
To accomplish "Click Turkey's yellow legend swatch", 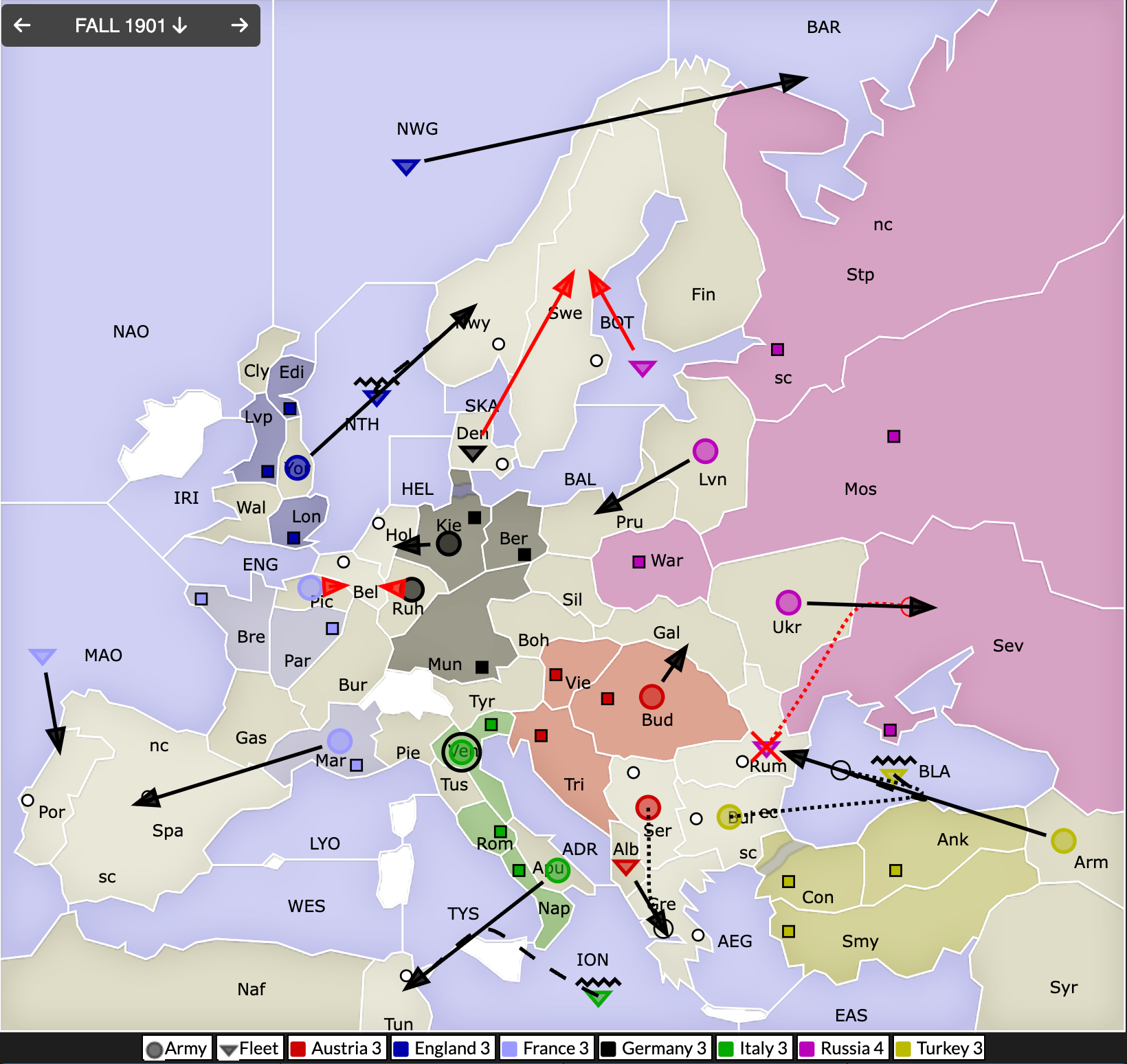I will (x=903, y=1049).
